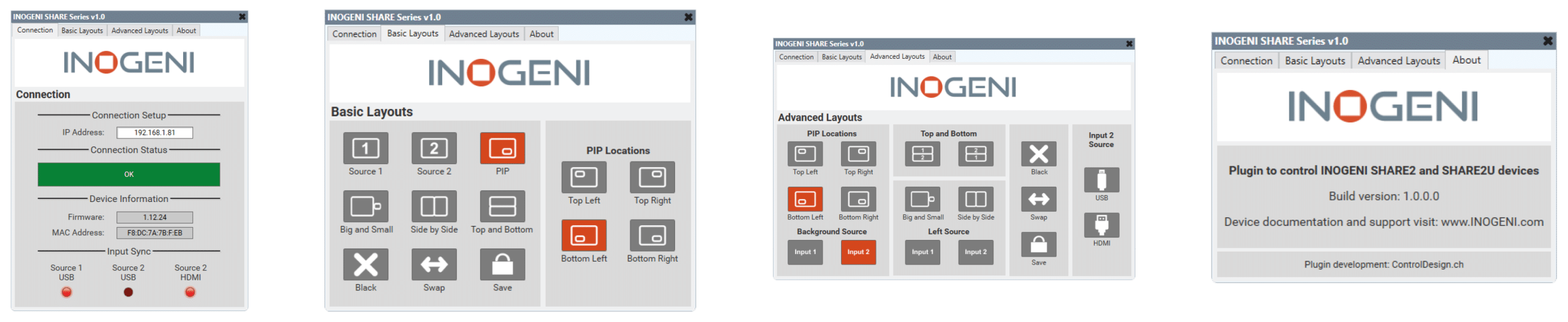
Task: Select HDMI as Input 2 Source
Action: [x=1101, y=225]
